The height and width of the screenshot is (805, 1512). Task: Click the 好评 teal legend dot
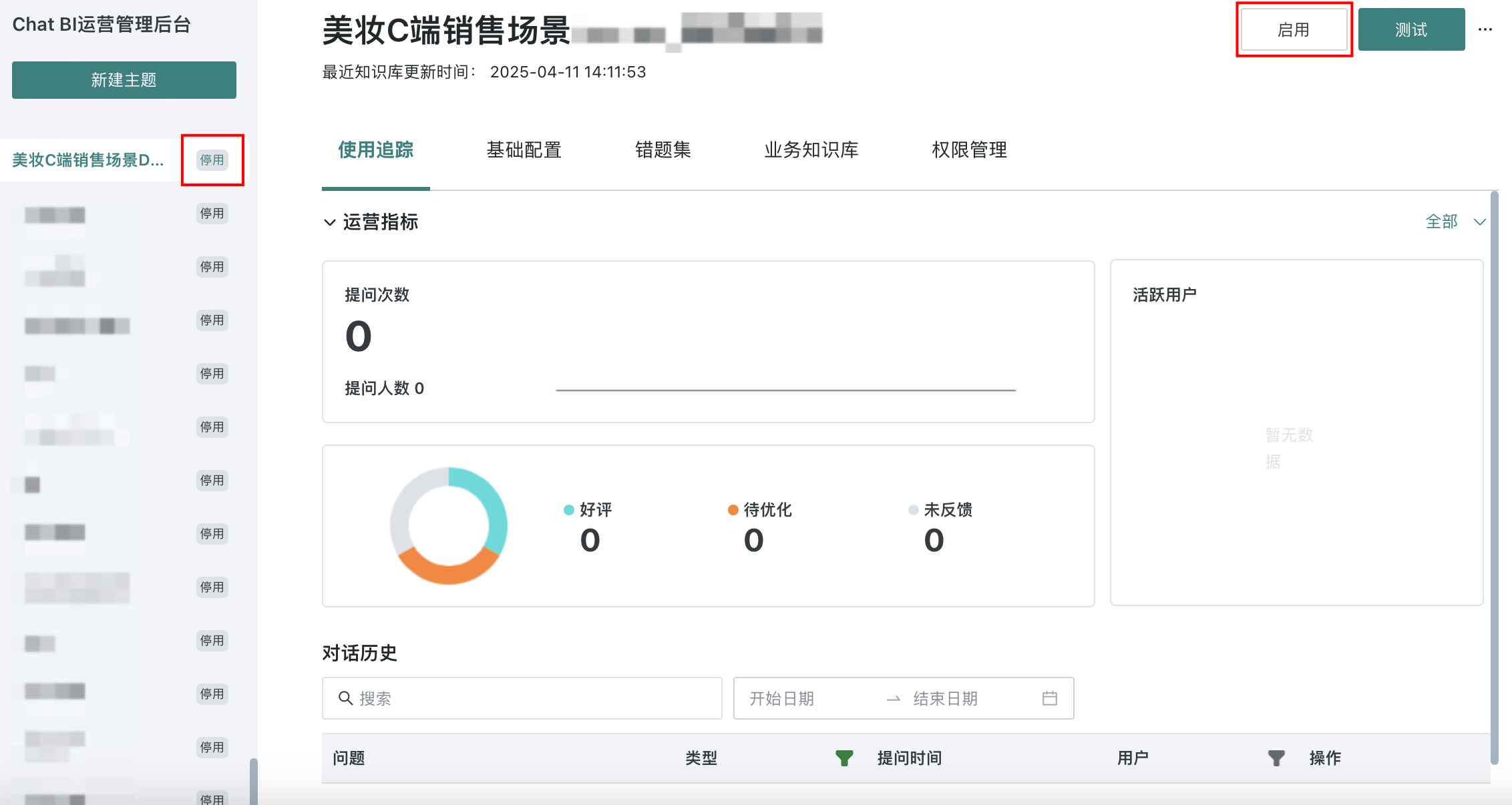569,510
